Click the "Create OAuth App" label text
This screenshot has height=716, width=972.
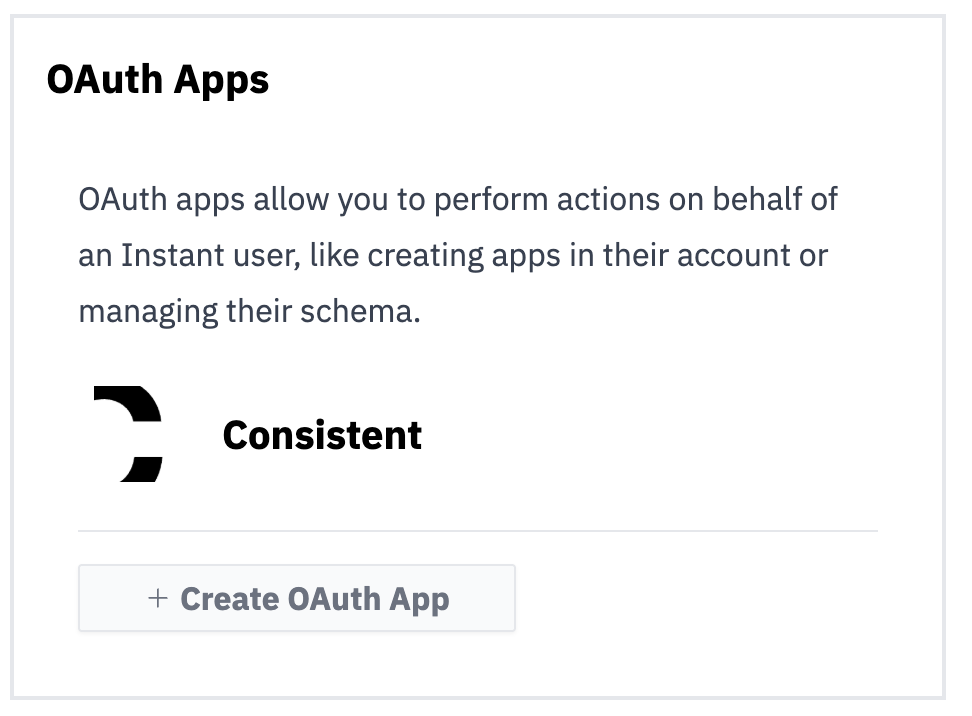click(x=314, y=599)
